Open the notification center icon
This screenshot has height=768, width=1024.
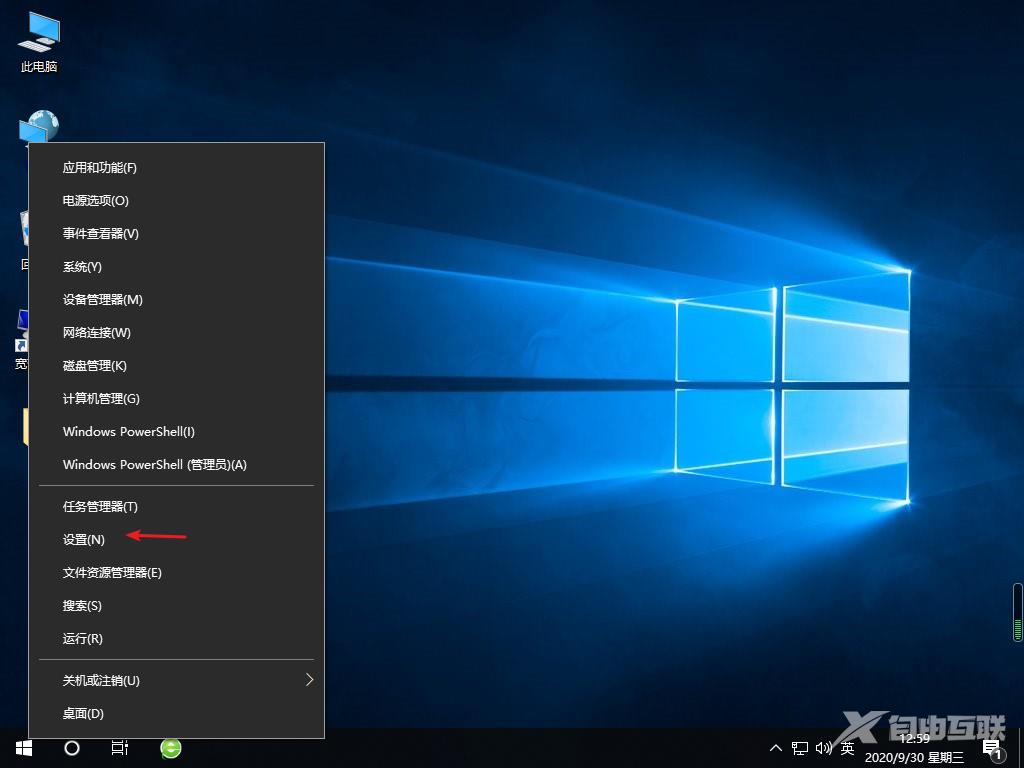(993, 749)
